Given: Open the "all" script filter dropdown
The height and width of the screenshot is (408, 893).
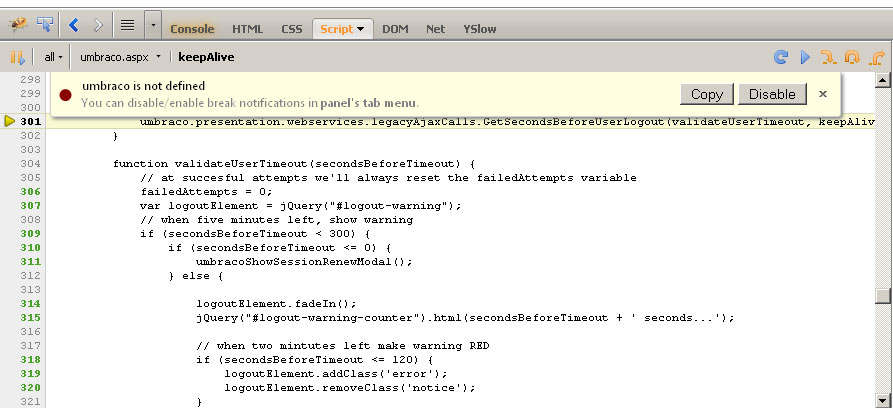Looking at the screenshot, I should [x=54, y=57].
